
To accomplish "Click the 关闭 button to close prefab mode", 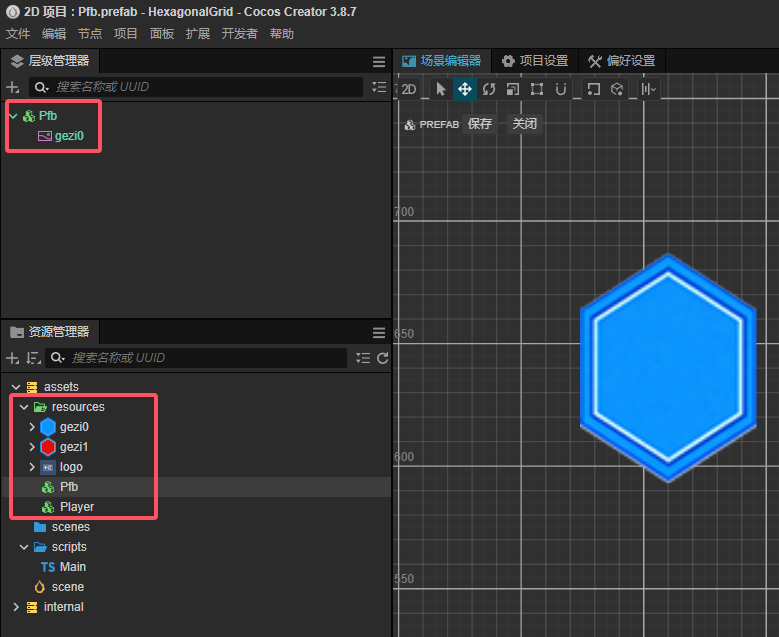I will 524,124.
